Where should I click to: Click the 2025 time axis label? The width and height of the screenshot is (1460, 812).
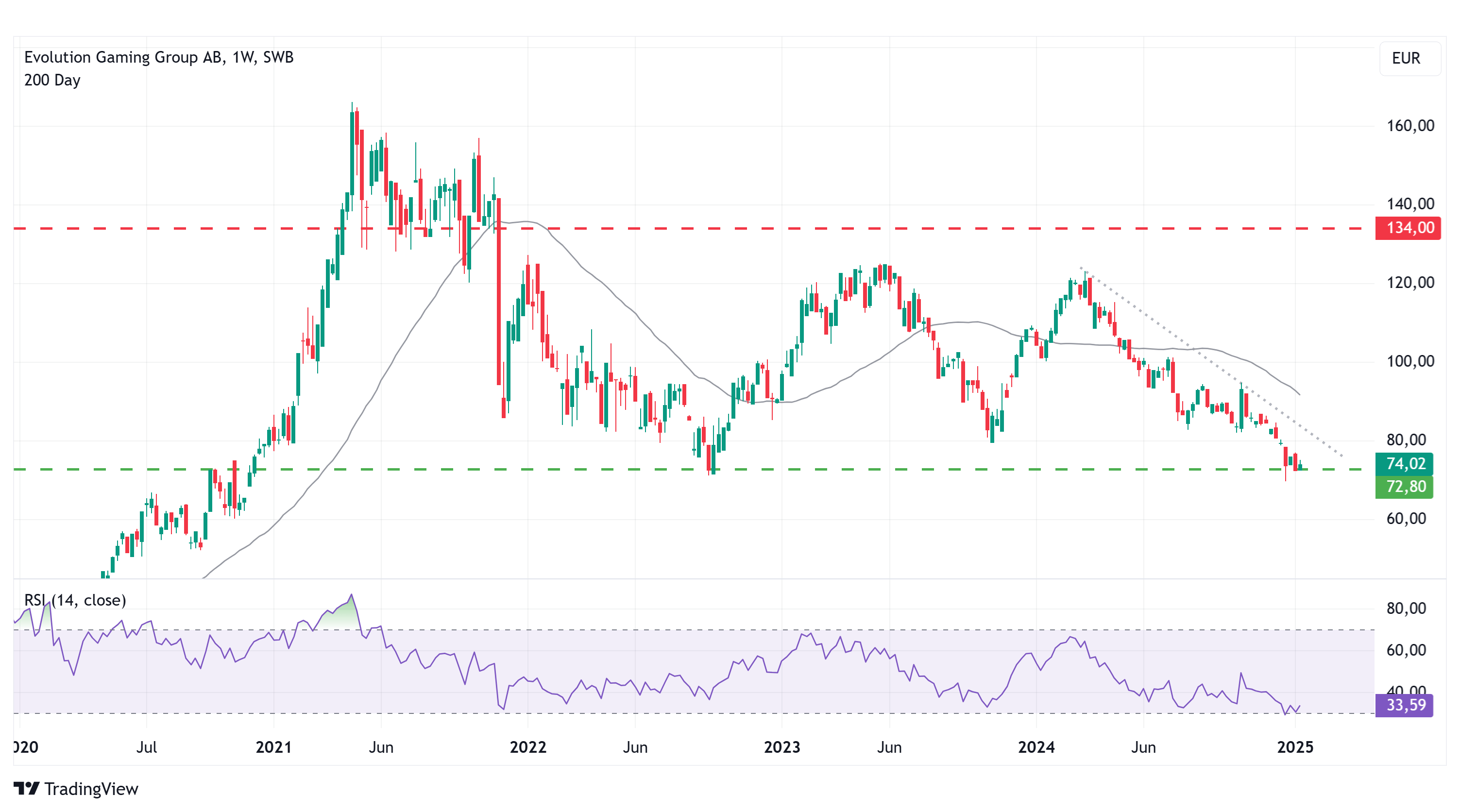click(1295, 747)
